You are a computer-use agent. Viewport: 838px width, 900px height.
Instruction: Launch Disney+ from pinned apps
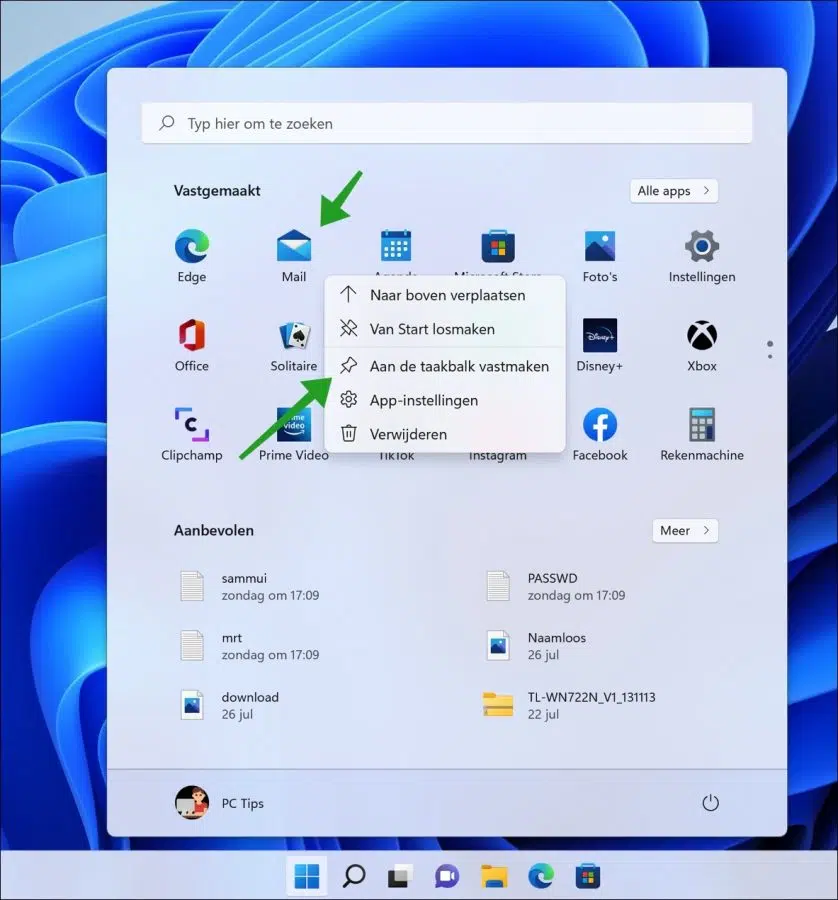click(x=600, y=346)
